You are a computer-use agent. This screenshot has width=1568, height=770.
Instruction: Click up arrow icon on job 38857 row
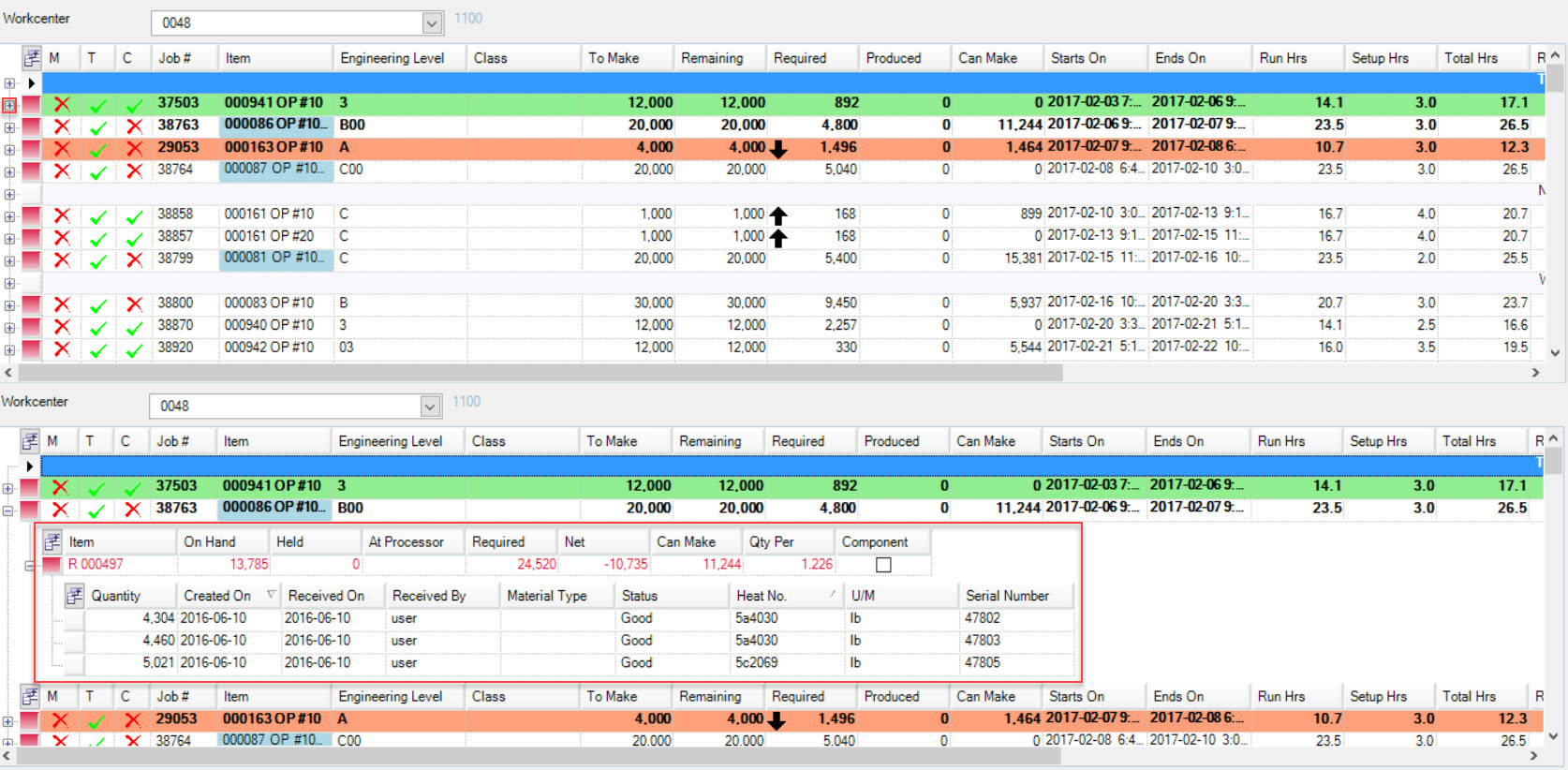777,238
